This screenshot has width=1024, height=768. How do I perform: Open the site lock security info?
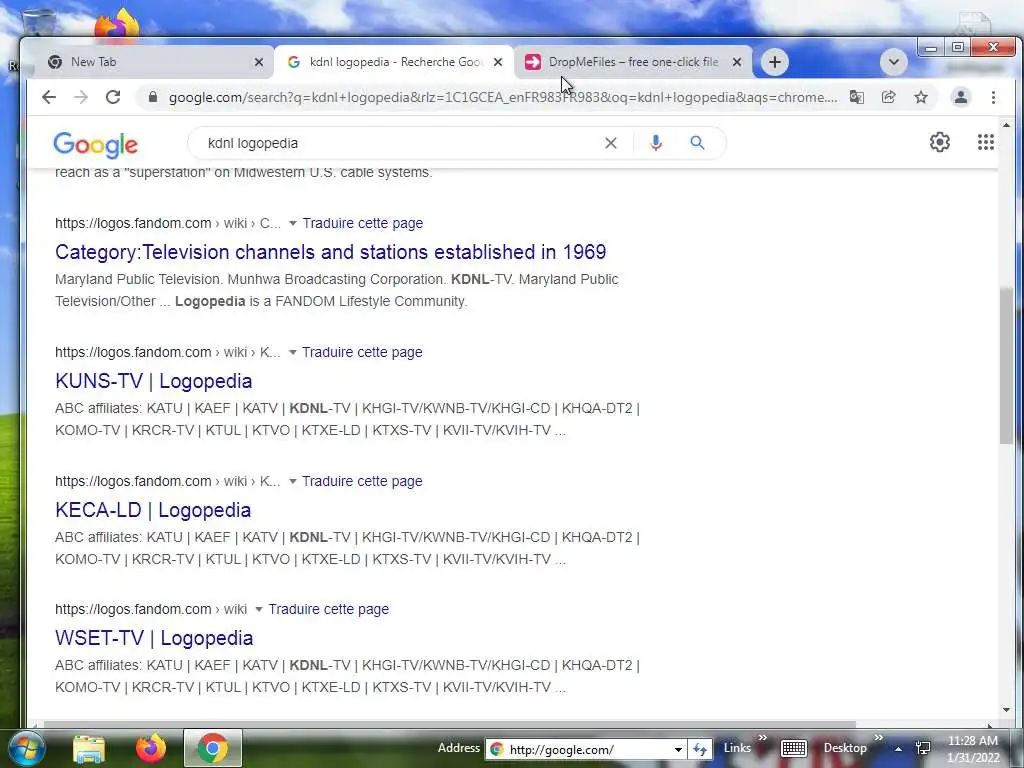pos(153,97)
